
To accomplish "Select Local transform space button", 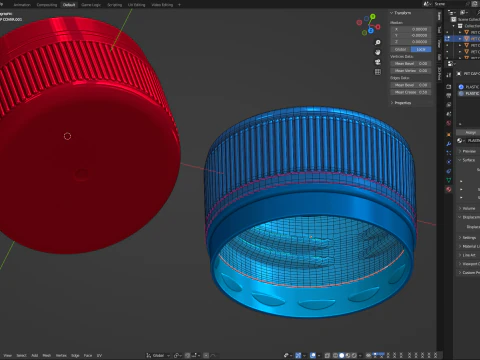I will tap(421, 49).
